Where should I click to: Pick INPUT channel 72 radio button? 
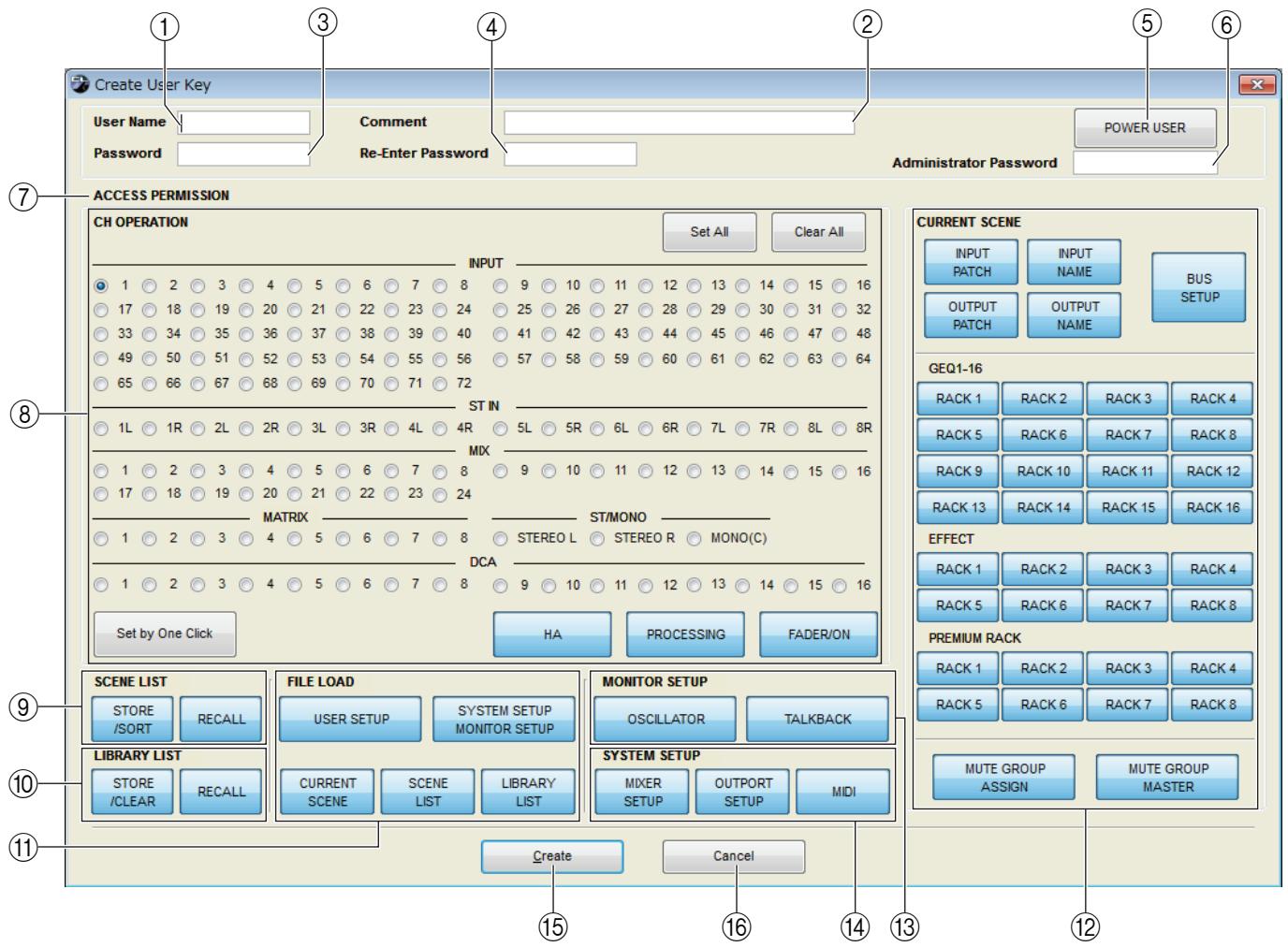click(x=440, y=384)
